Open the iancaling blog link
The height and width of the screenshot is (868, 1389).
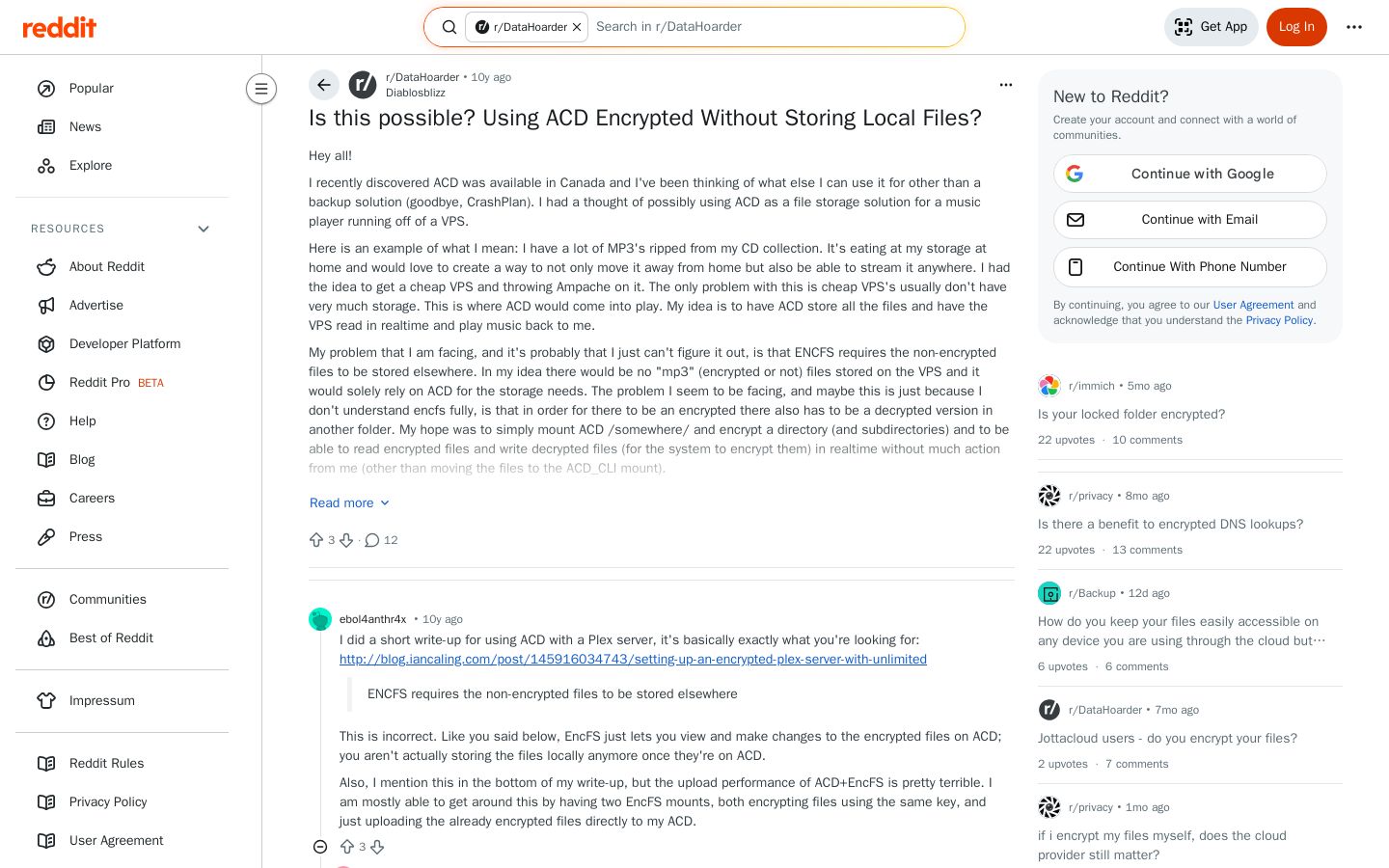[x=633, y=659]
